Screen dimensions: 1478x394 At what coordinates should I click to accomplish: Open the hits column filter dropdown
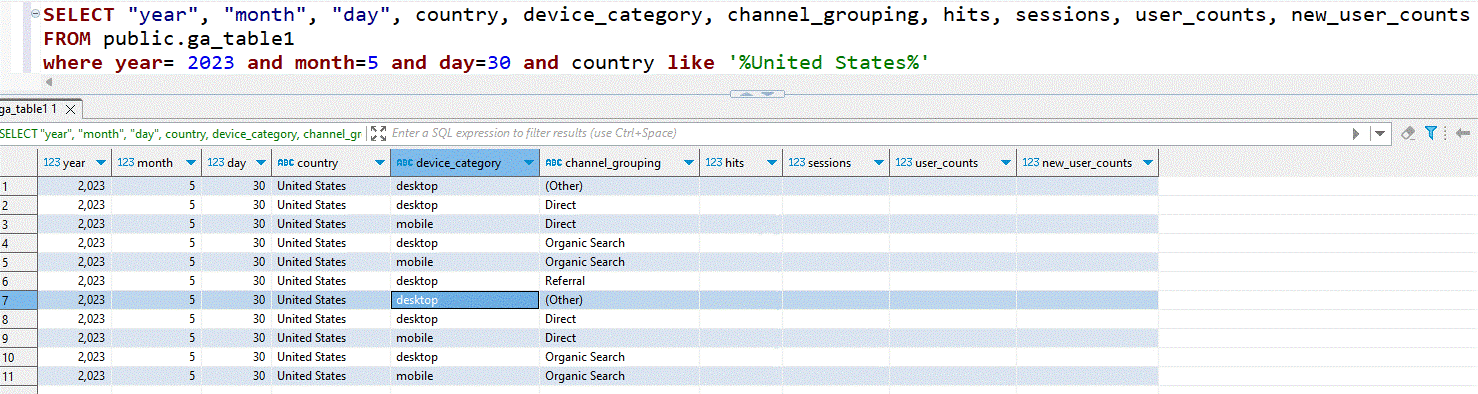(772, 163)
